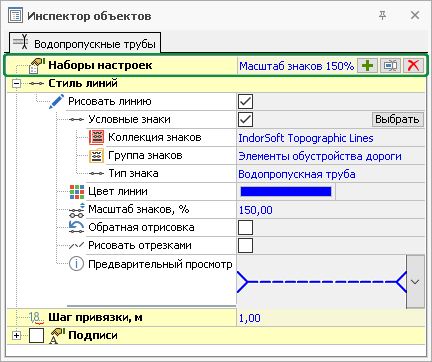Expand the Подписи section
This screenshot has height=362, width=432.
coord(16,335)
